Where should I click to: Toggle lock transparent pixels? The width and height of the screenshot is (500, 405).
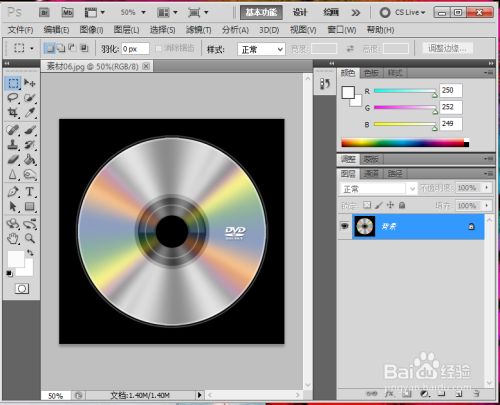pyautogui.click(x=367, y=205)
